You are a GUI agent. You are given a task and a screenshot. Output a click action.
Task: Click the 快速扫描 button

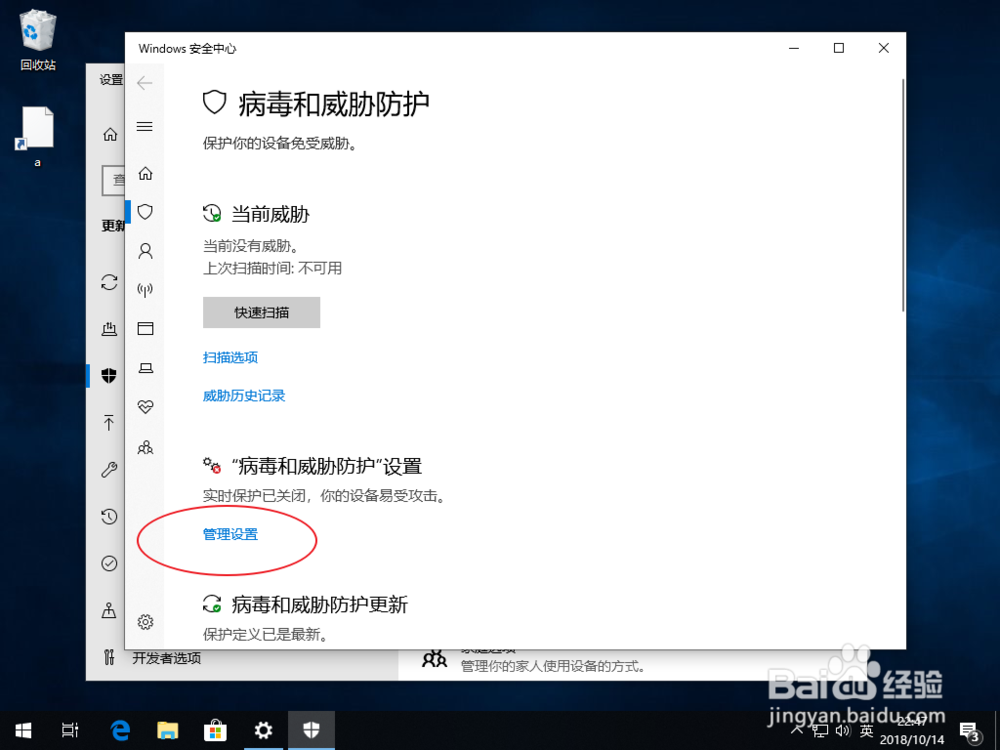click(261, 312)
